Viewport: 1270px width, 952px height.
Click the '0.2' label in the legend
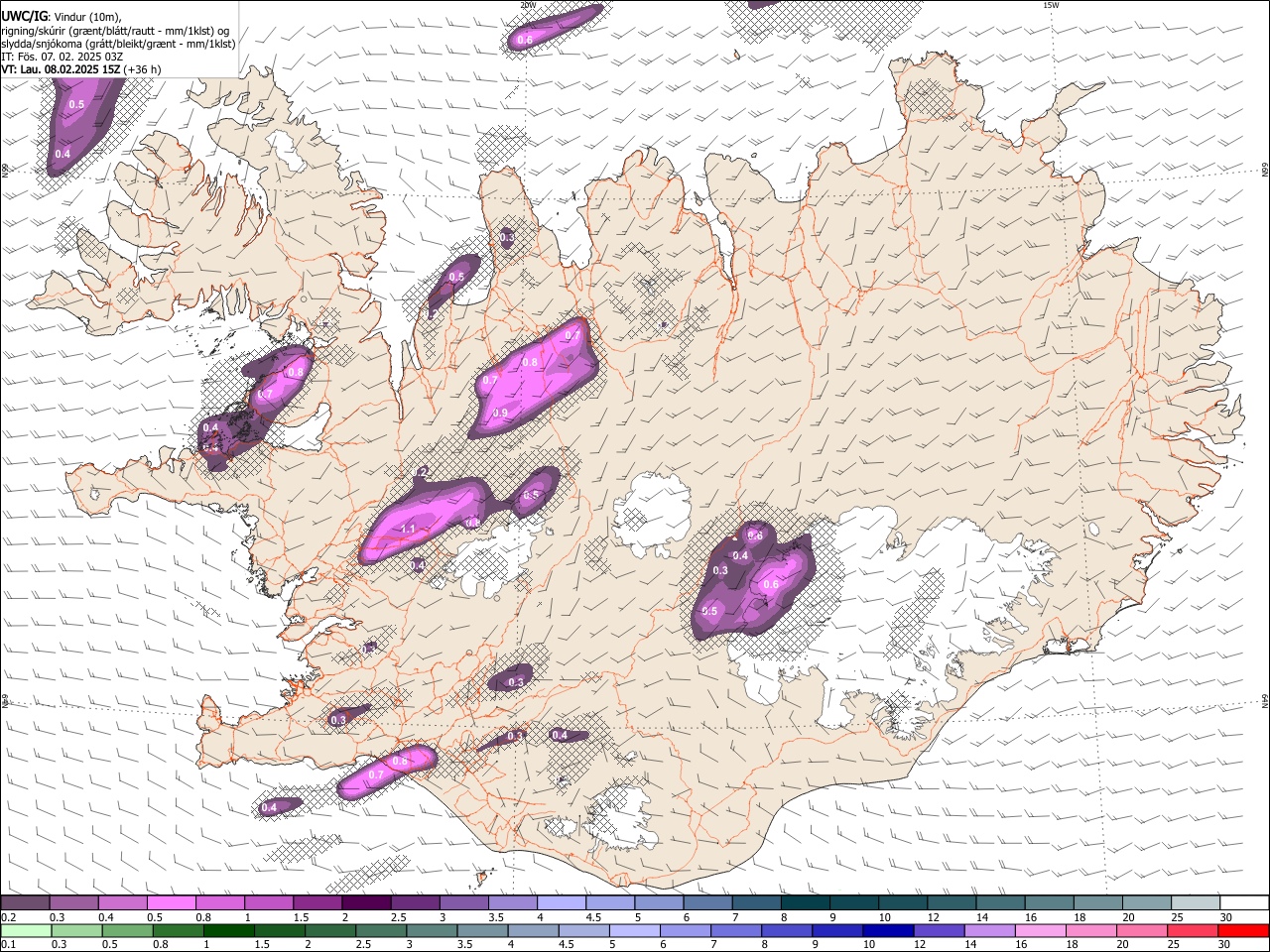coord(7,917)
